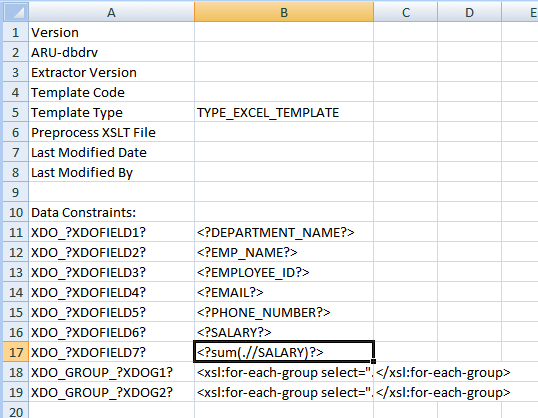Select empty cell B4 next to Template Code
Viewport: 538px width, 418px height.
click(x=284, y=92)
